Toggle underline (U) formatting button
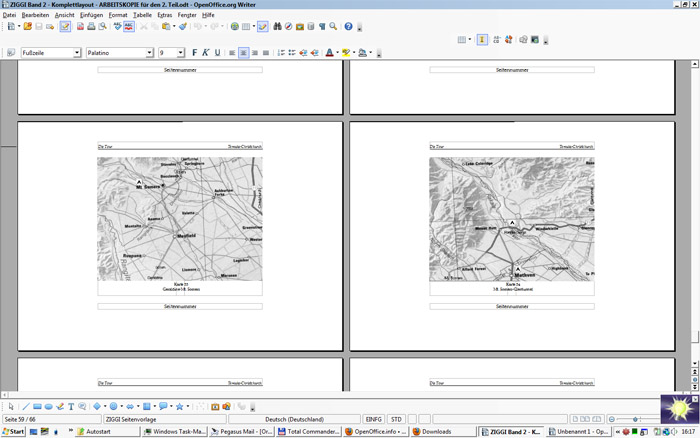This screenshot has height=438, width=700. 218,52
